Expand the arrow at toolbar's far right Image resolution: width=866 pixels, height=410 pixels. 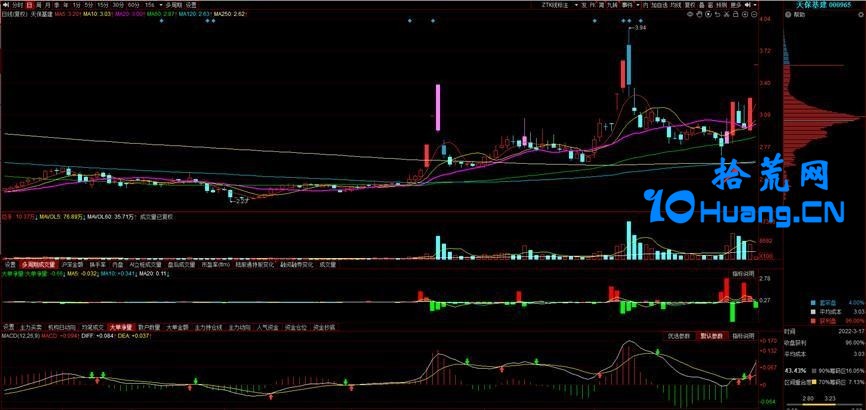[x=756, y=5]
